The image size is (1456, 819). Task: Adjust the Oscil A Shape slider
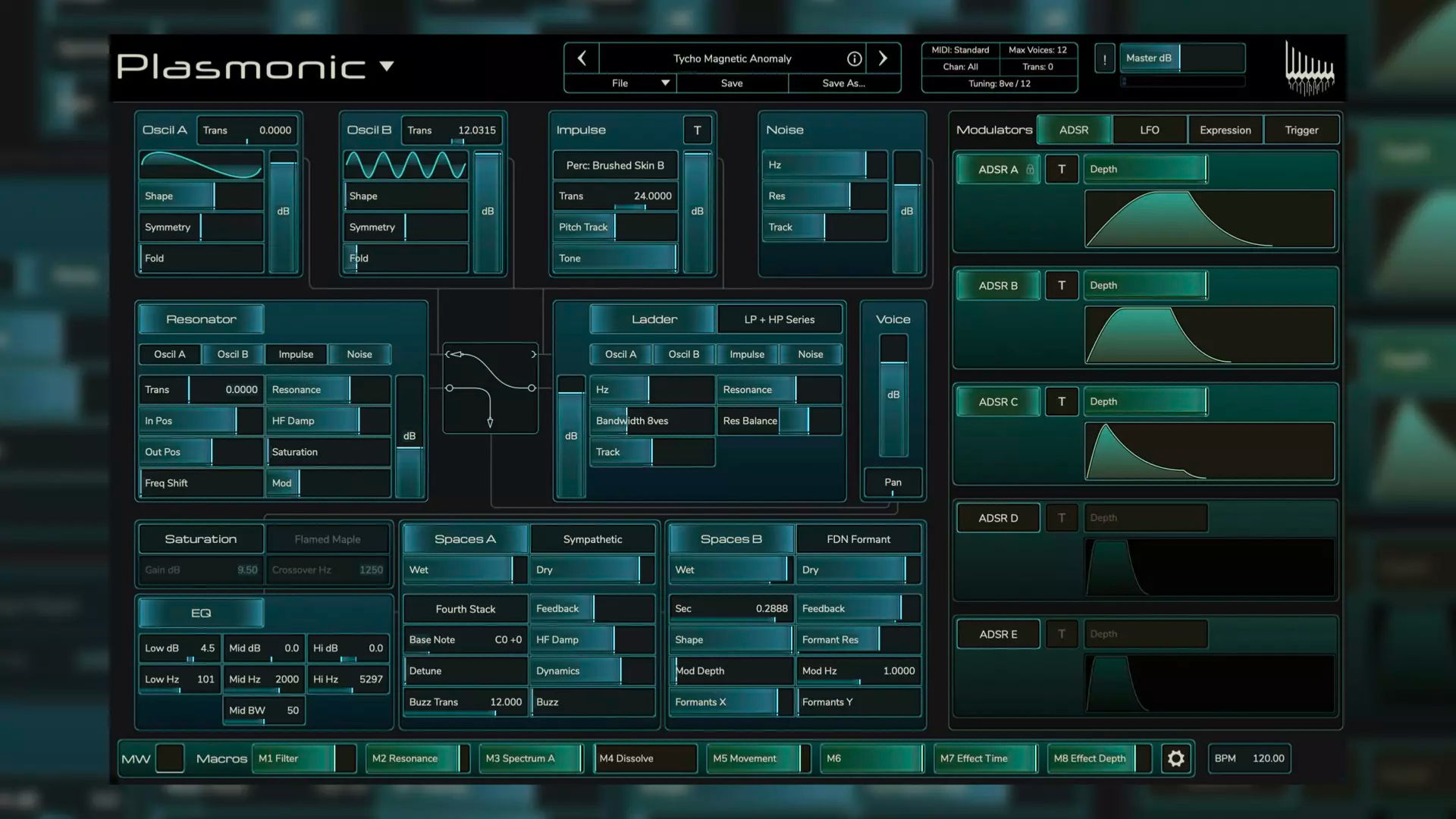[201, 196]
